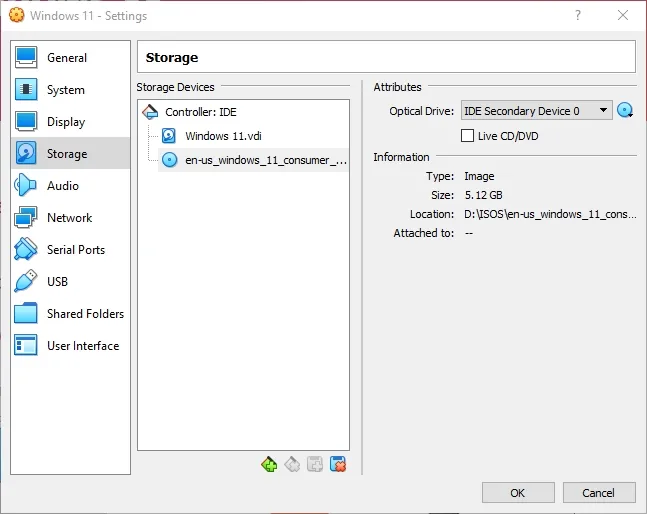This screenshot has width=647, height=514.
Task: Click the General monitor icon
Action: 26,57
